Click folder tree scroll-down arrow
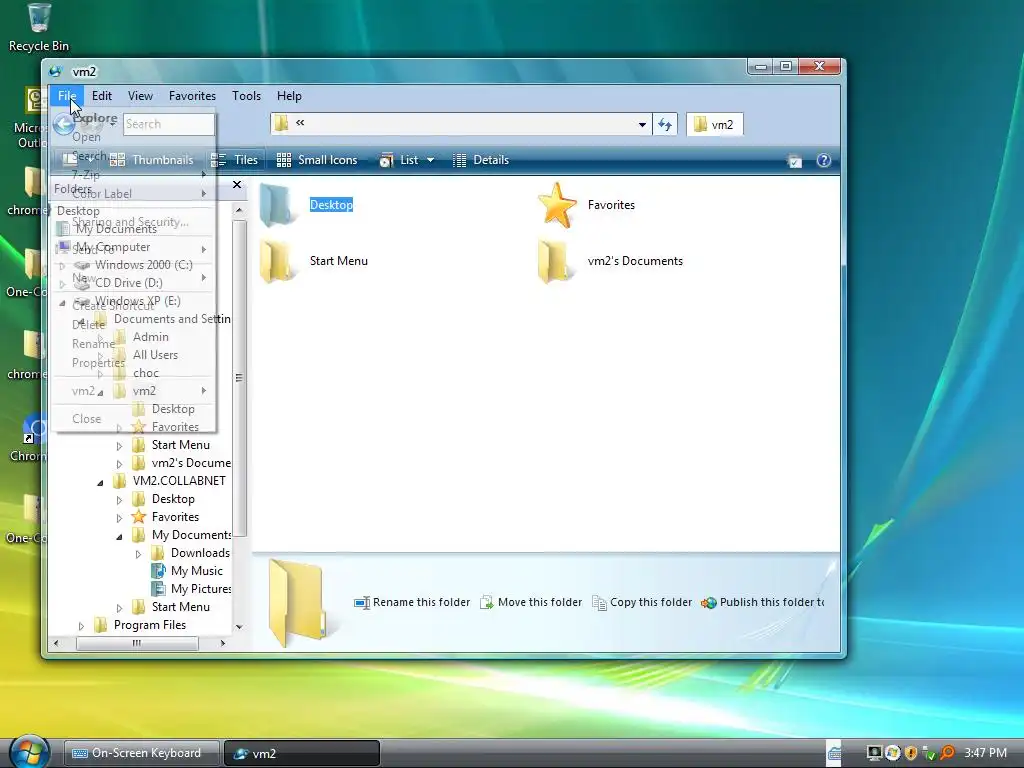 click(239, 627)
